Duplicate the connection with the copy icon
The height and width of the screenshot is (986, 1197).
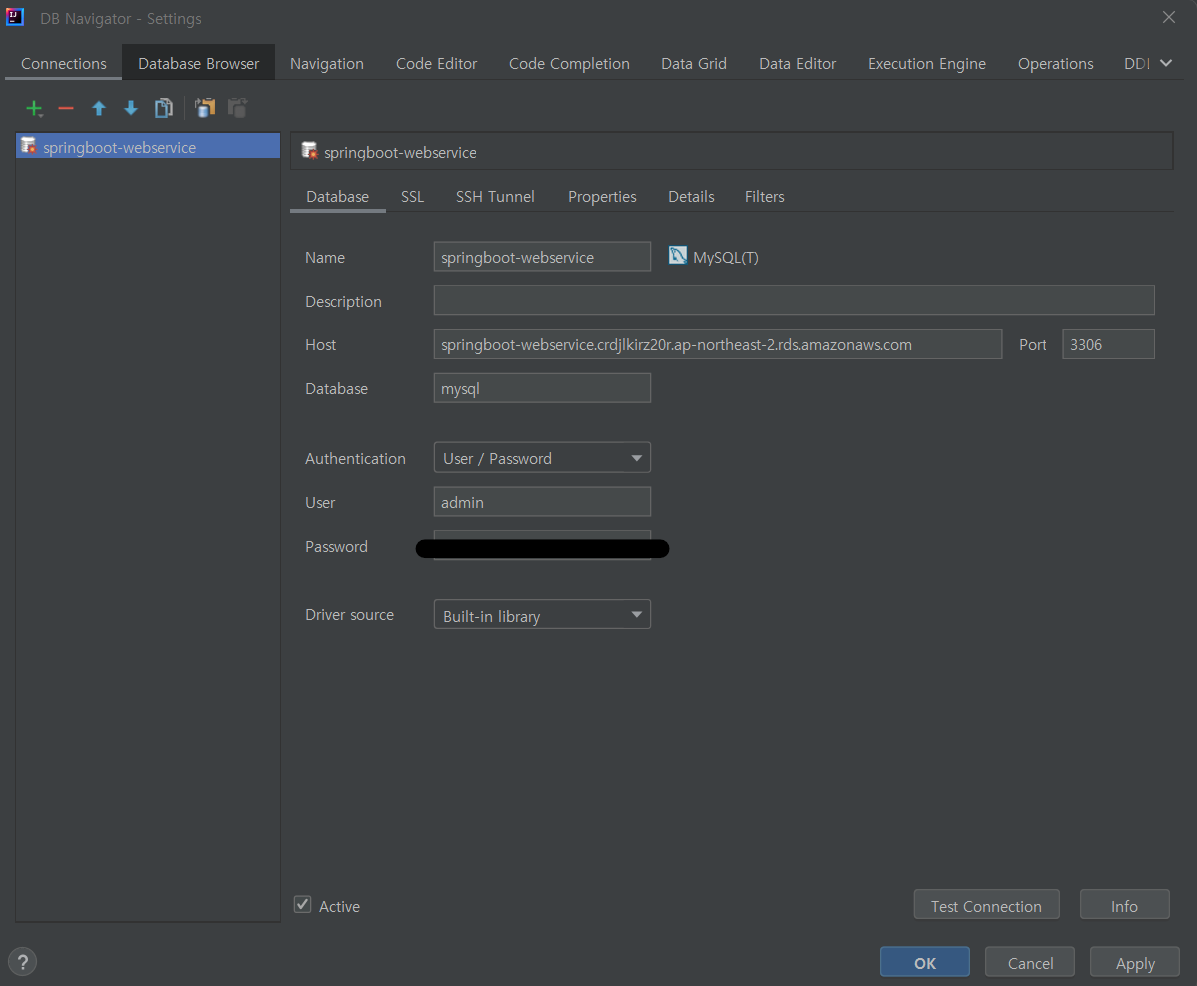click(x=163, y=108)
